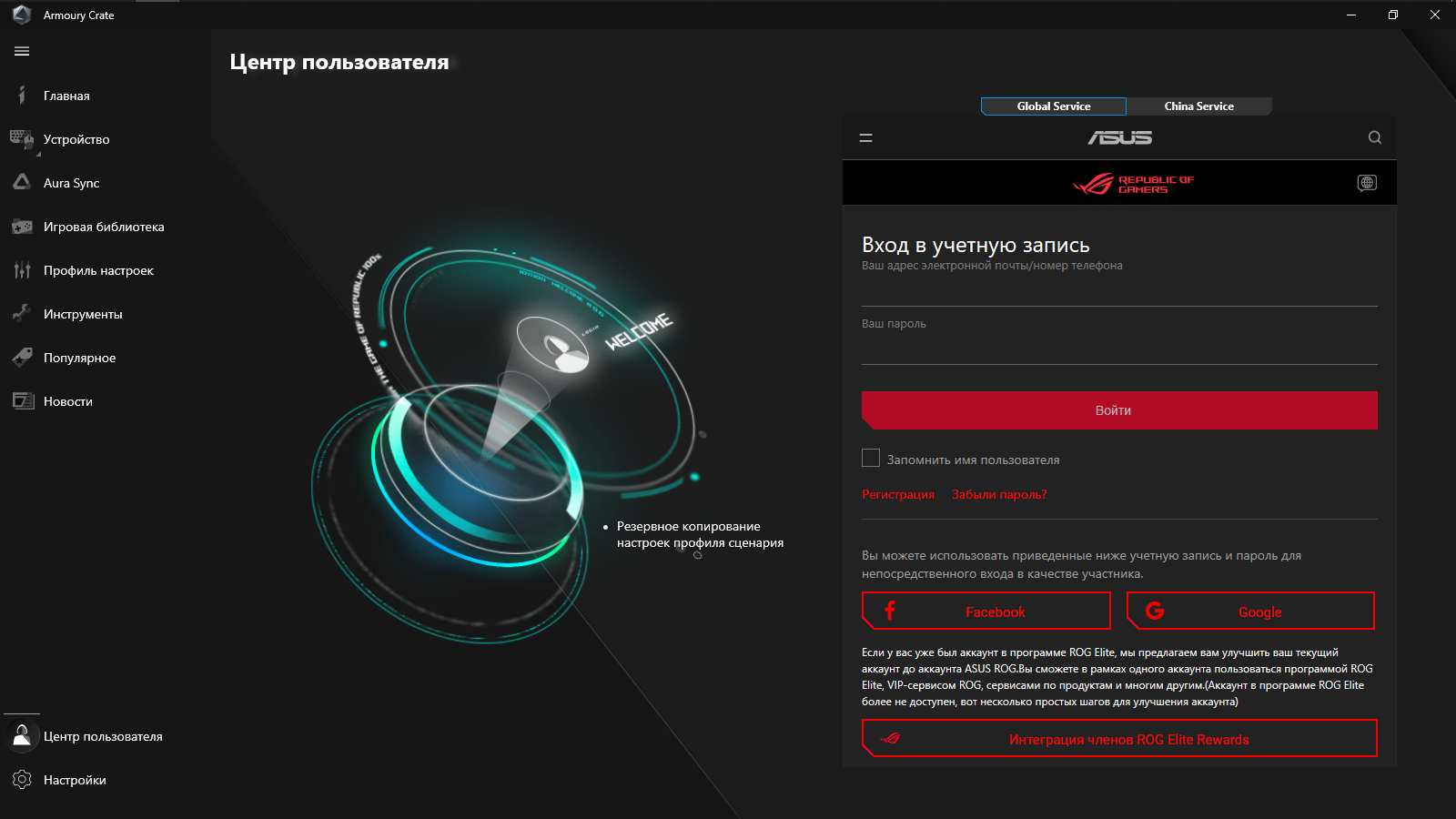Screen dimensions: 1456x819
Task: Click the Новости news icon
Action: [x=23, y=400]
